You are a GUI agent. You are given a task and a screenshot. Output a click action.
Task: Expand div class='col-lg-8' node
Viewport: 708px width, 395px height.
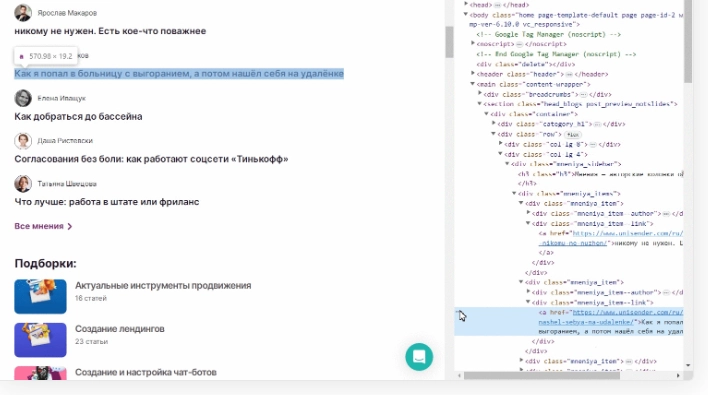(x=501, y=144)
